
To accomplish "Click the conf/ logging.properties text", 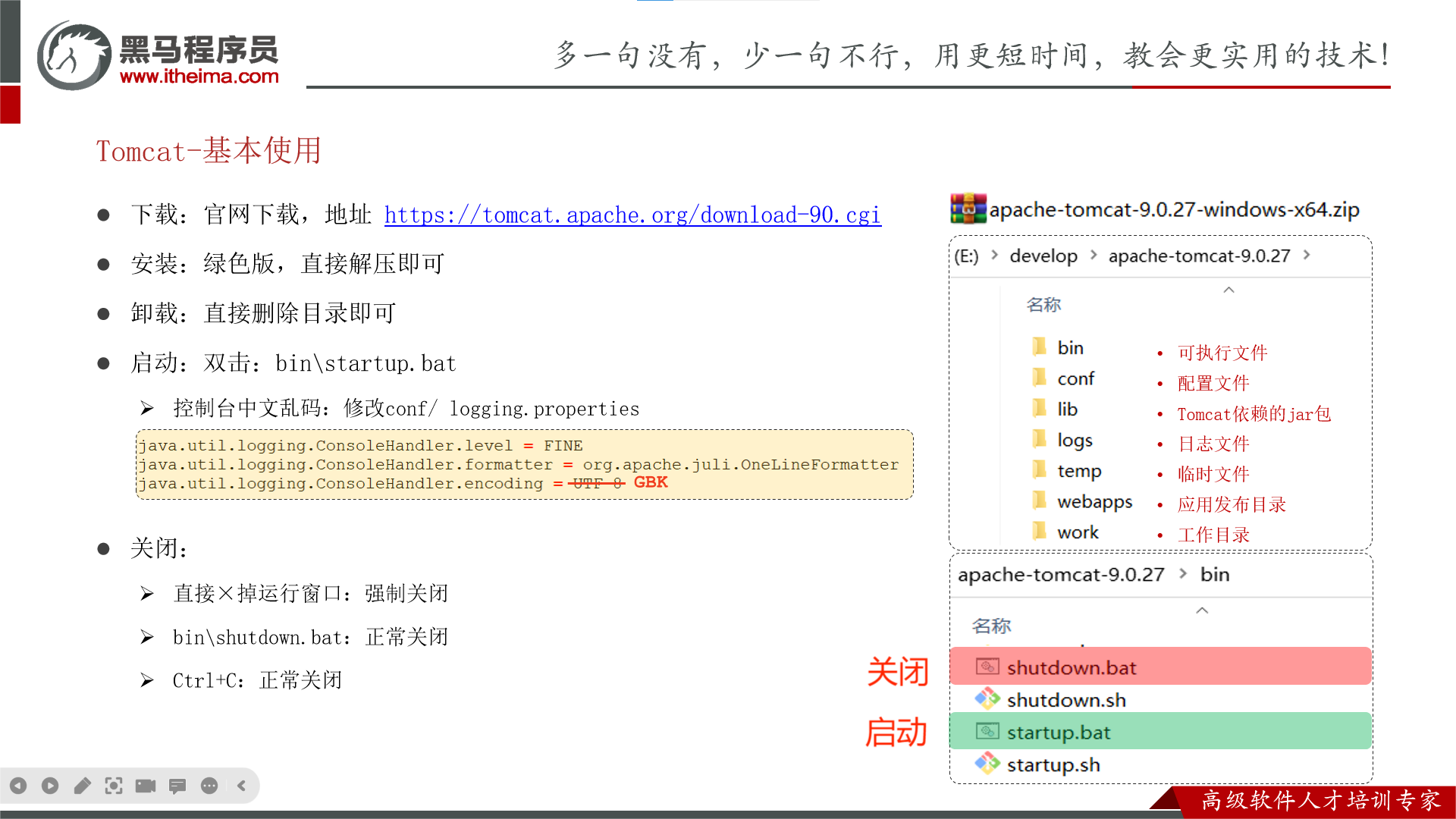I will coord(513,409).
